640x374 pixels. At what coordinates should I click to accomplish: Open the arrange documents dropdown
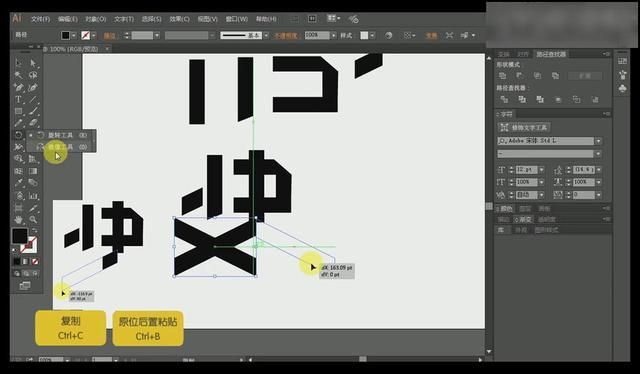tap(333, 18)
